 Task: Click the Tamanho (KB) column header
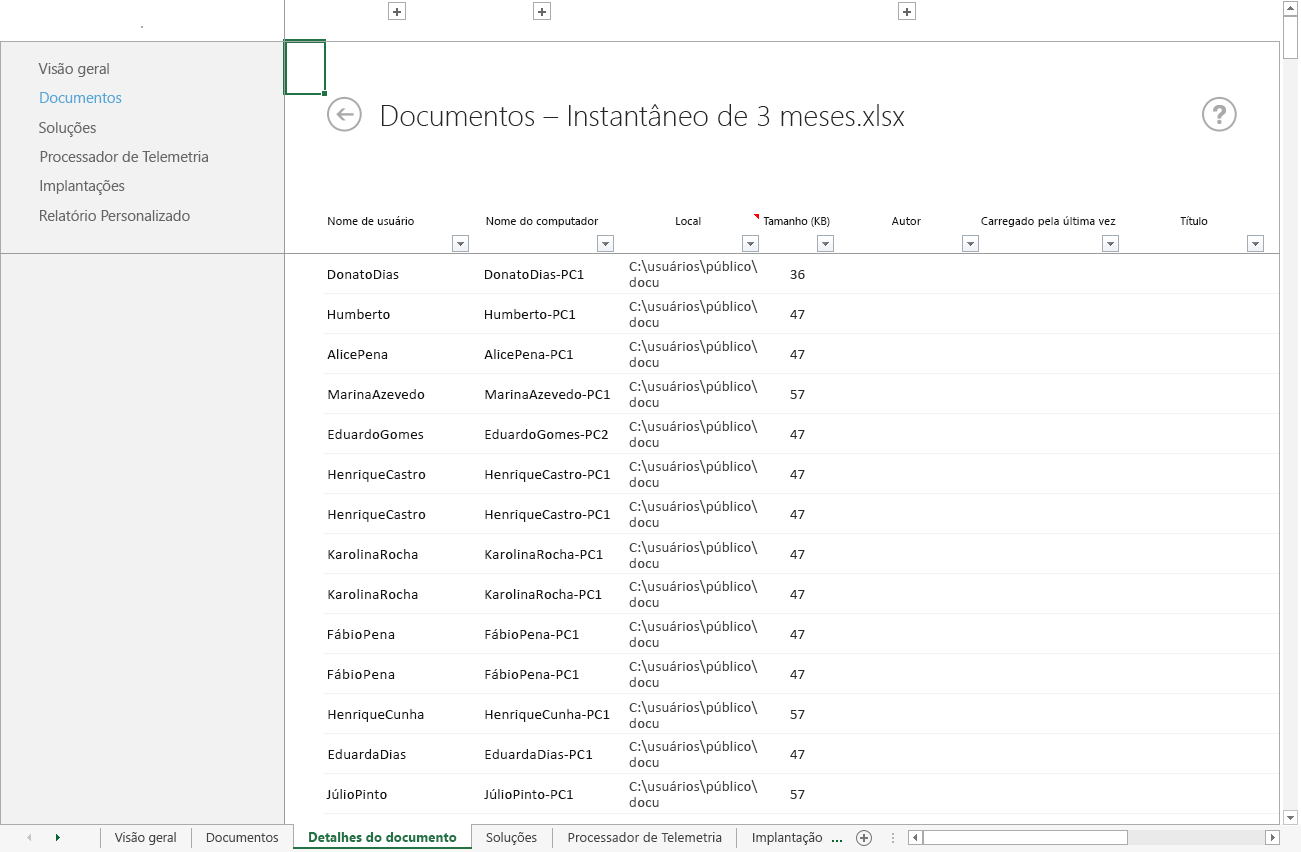click(796, 221)
